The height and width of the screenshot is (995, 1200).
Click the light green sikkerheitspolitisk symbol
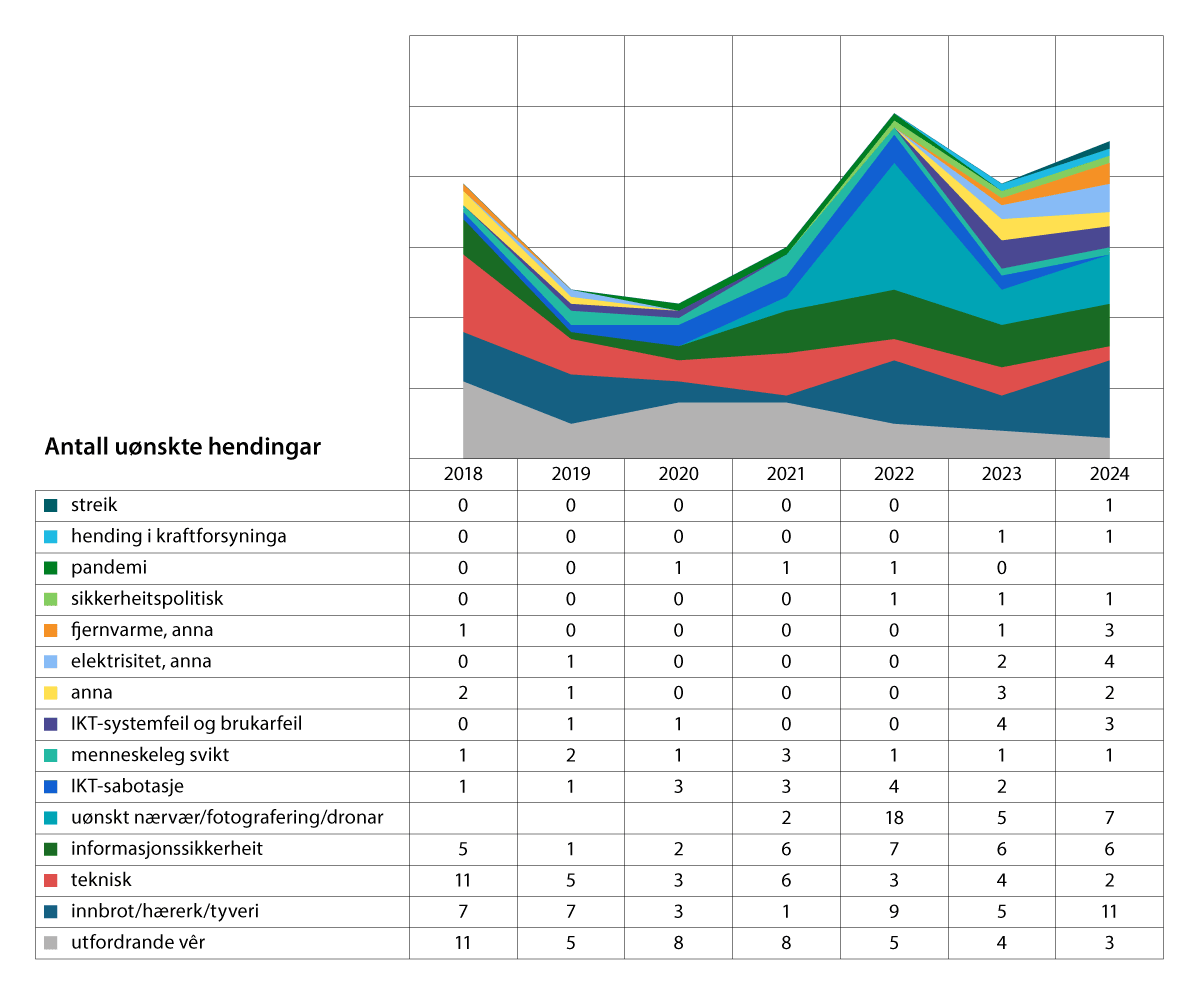tap(50, 598)
